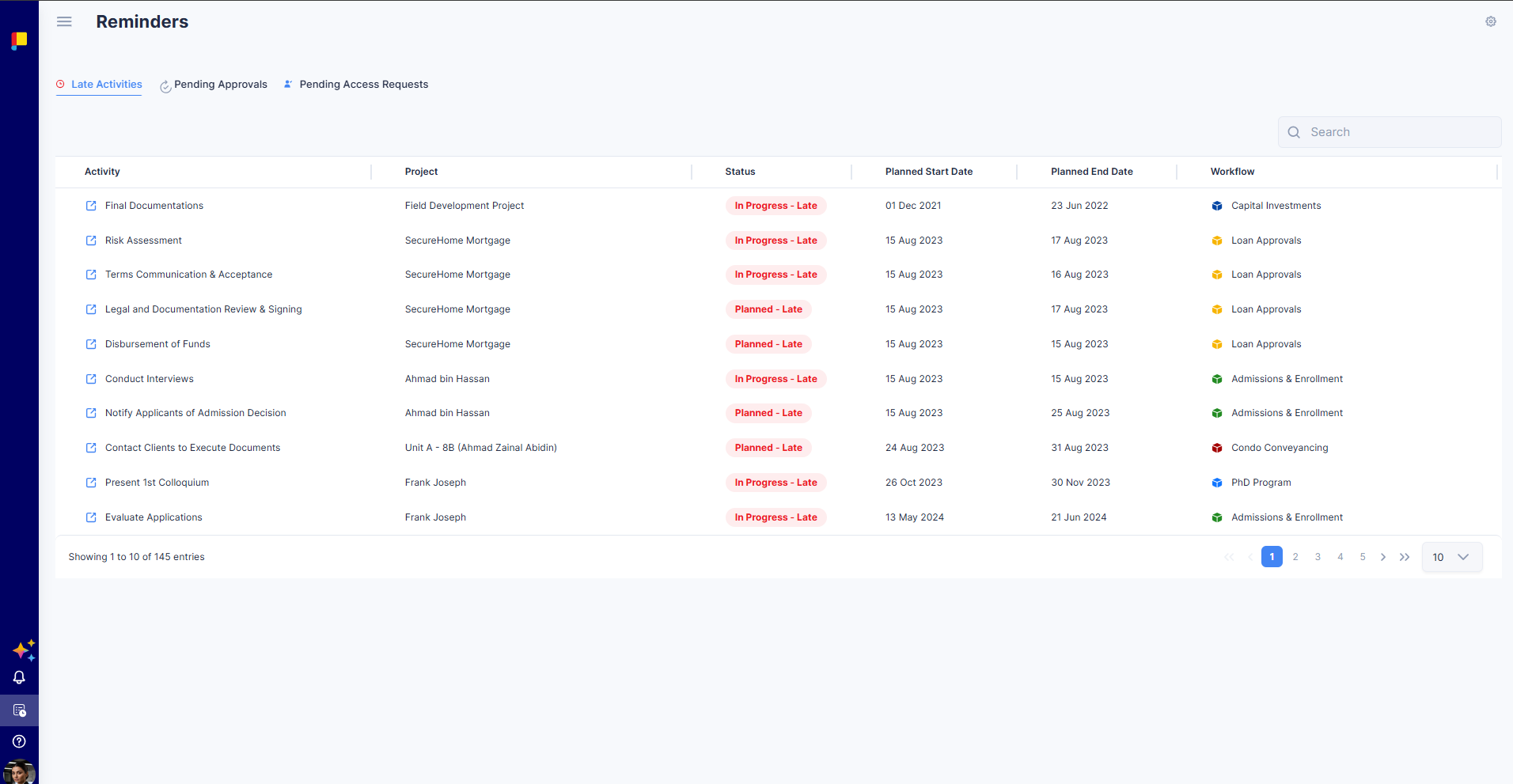
Task: Go to page 5
Action: coord(1363,557)
